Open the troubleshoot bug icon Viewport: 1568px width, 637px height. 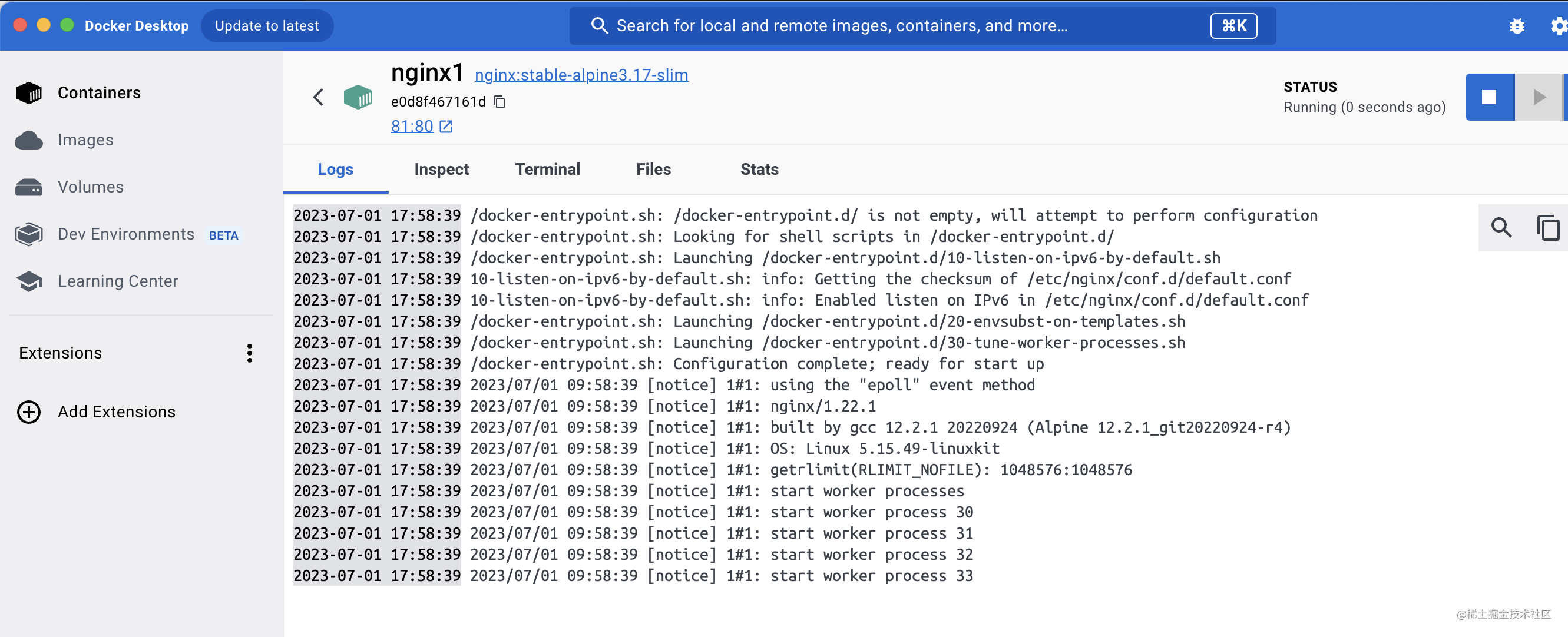pyautogui.click(x=1517, y=26)
